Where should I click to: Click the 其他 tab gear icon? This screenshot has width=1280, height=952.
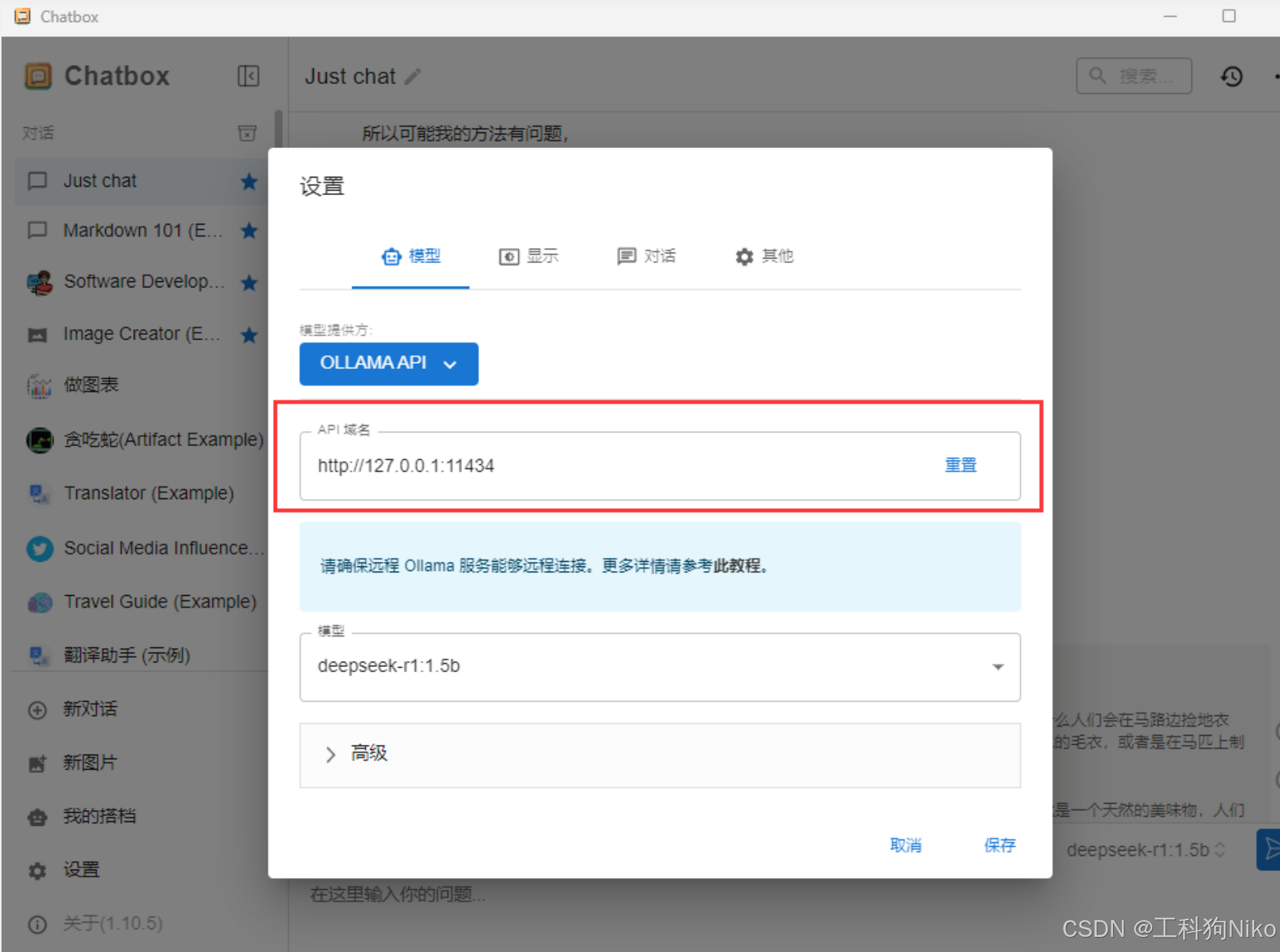(745, 257)
